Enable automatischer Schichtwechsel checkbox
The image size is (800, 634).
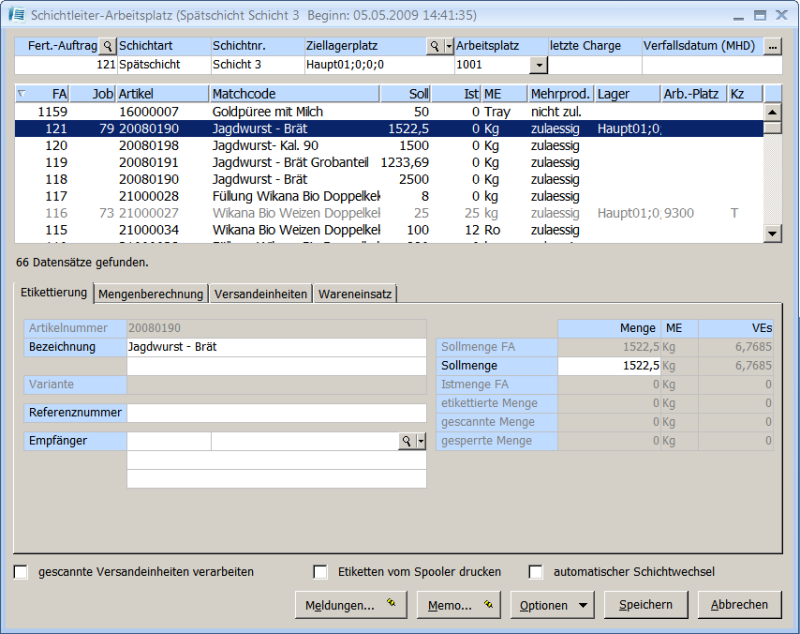536,572
